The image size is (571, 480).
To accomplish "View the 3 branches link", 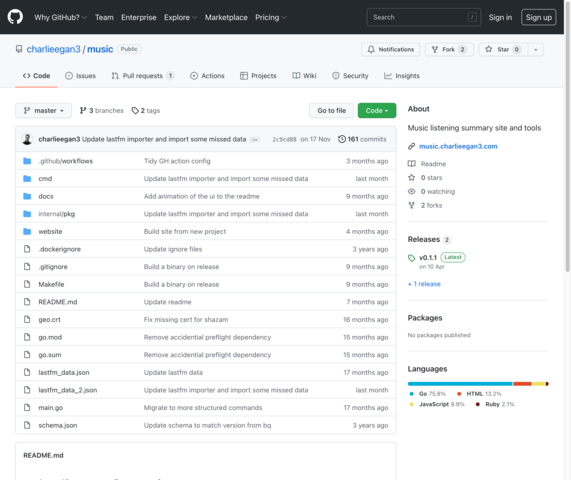I will (x=102, y=110).
